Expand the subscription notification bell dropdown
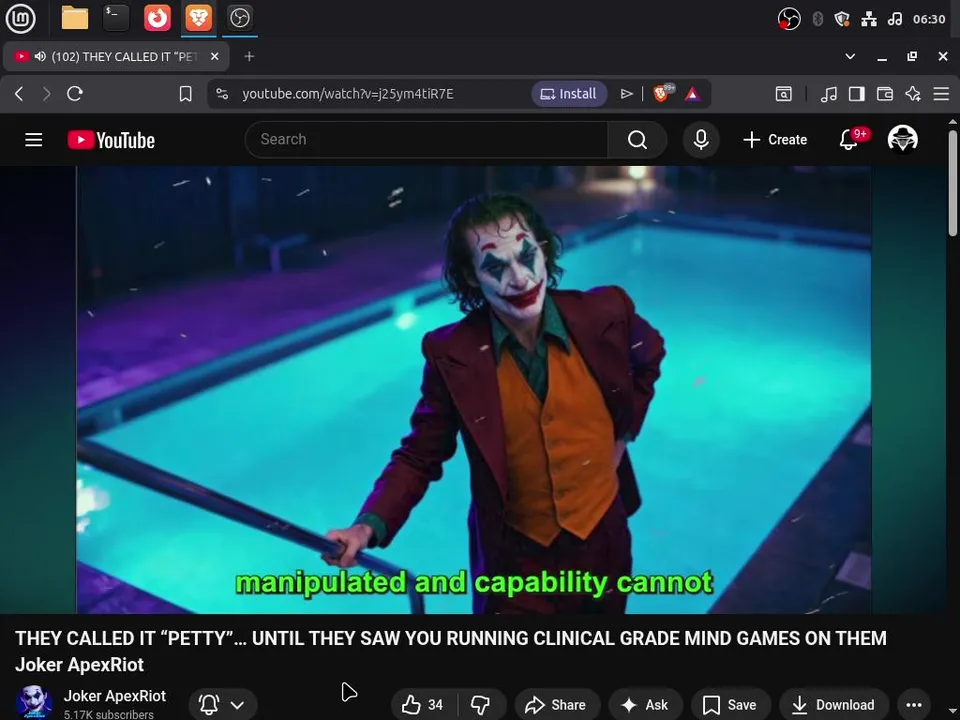This screenshot has width=960, height=720. click(223, 705)
